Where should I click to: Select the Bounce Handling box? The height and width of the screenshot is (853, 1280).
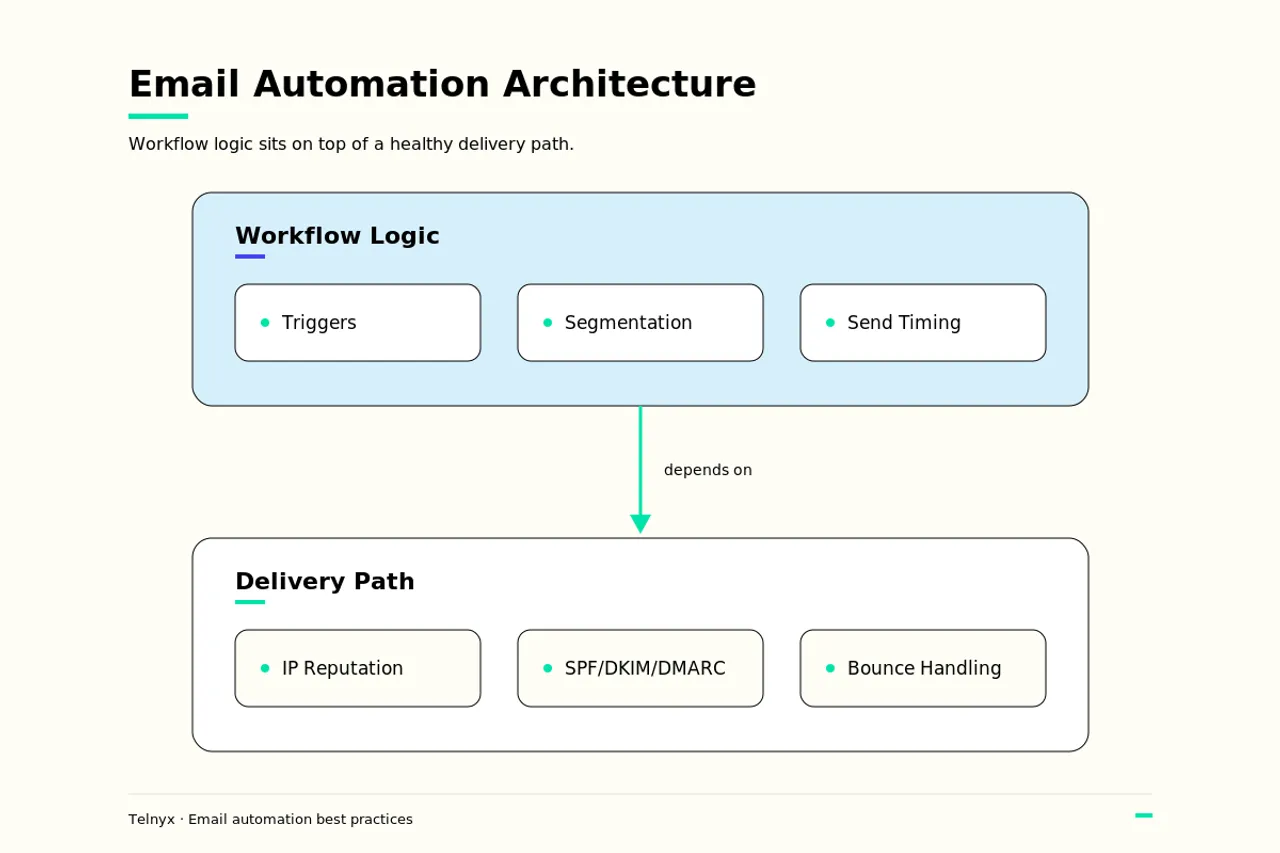pyautogui.click(x=923, y=668)
